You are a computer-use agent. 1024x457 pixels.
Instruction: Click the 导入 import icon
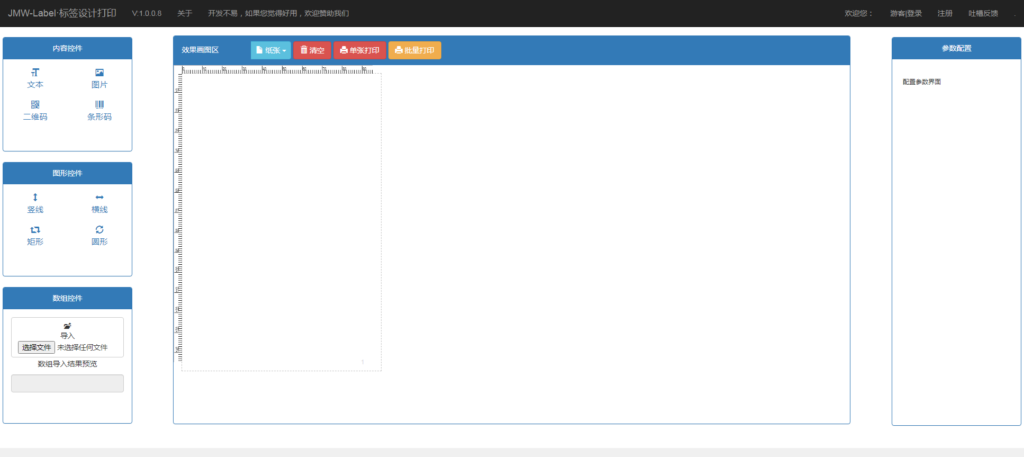click(67, 327)
